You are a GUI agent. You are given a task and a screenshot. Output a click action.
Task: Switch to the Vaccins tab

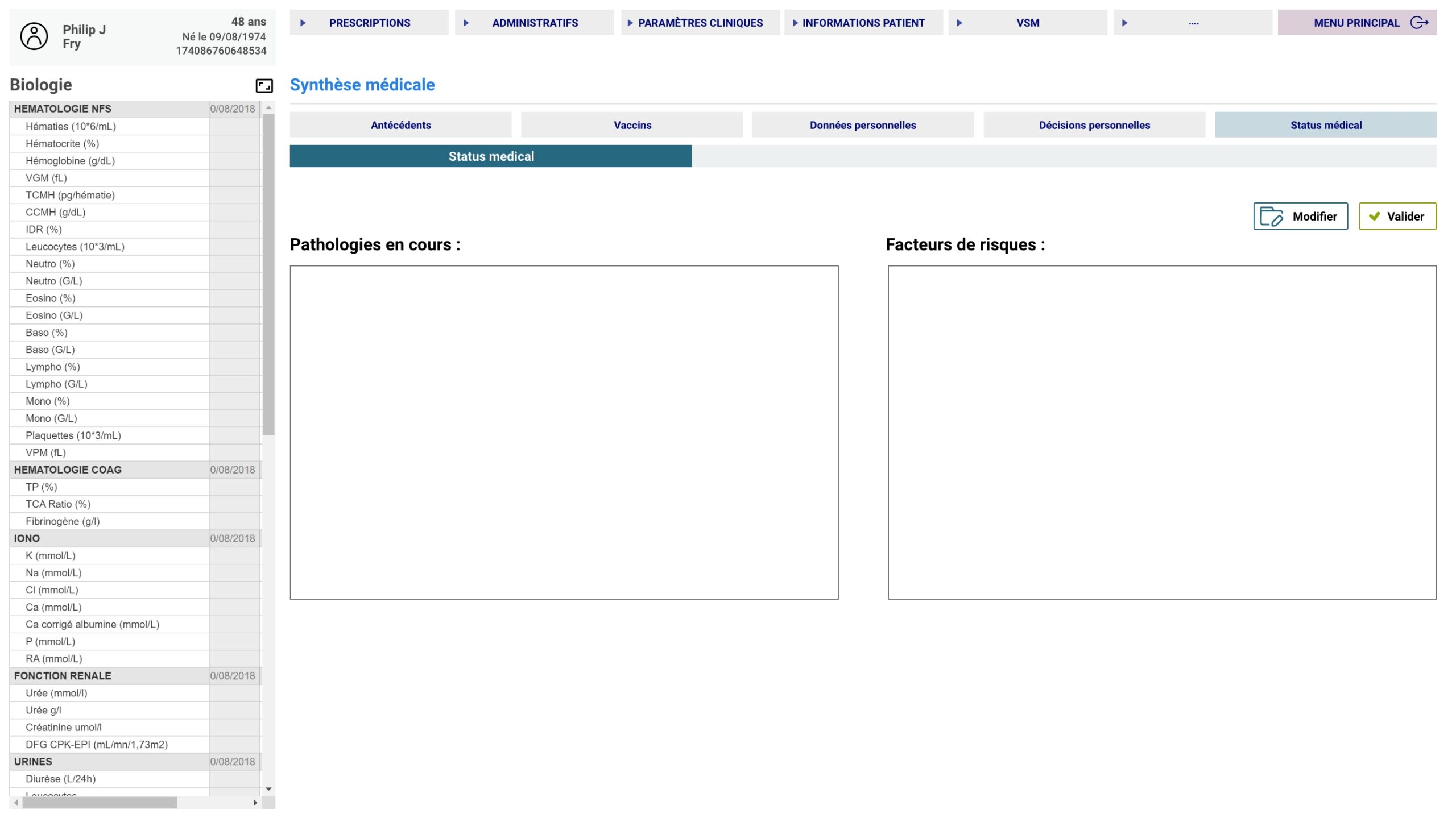pyautogui.click(x=632, y=125)
